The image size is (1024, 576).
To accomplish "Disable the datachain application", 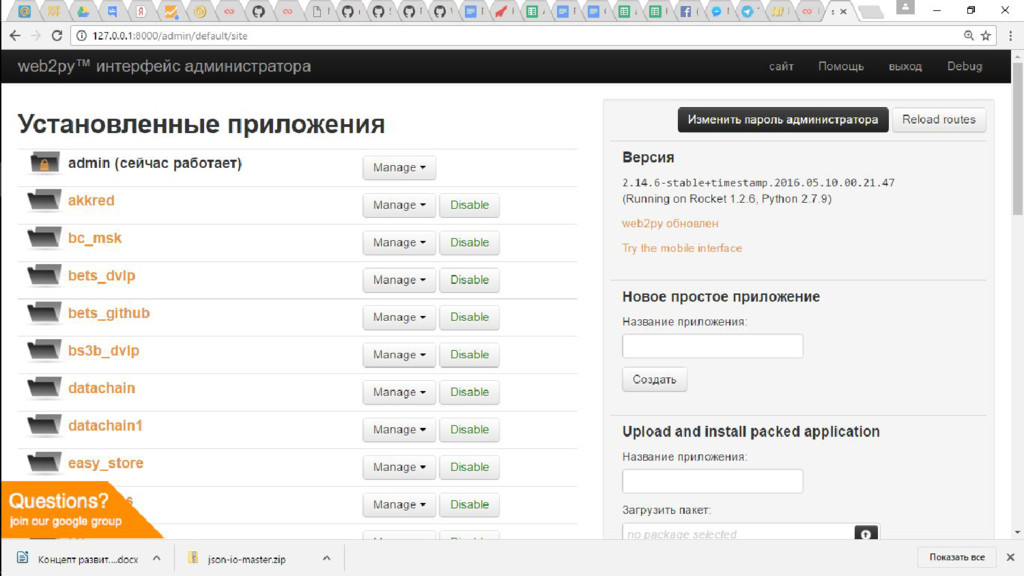I will coord(470,392).
